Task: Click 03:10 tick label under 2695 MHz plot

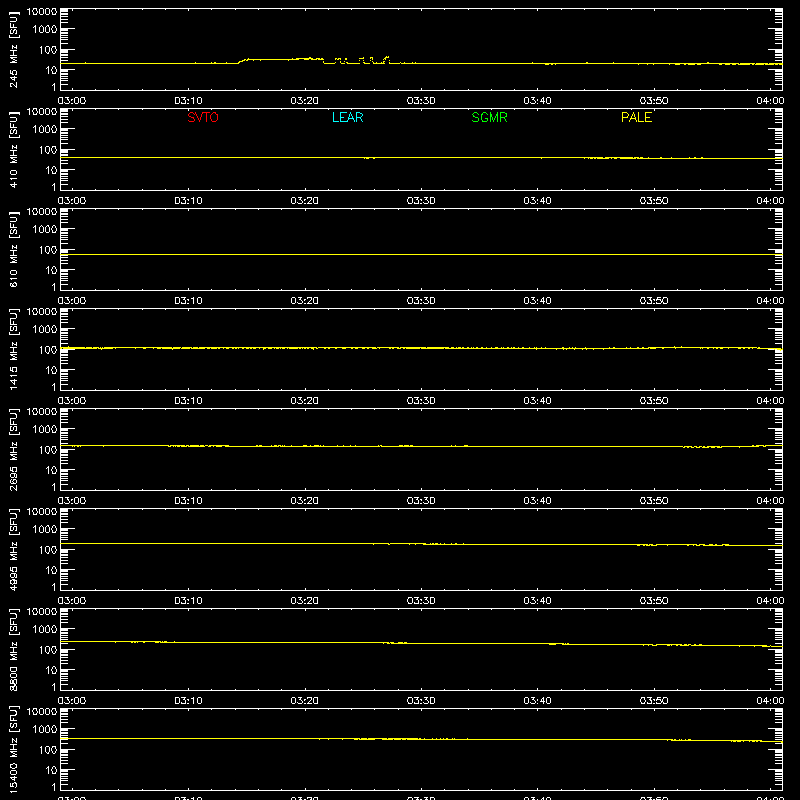Action: (x=188, y=501)
